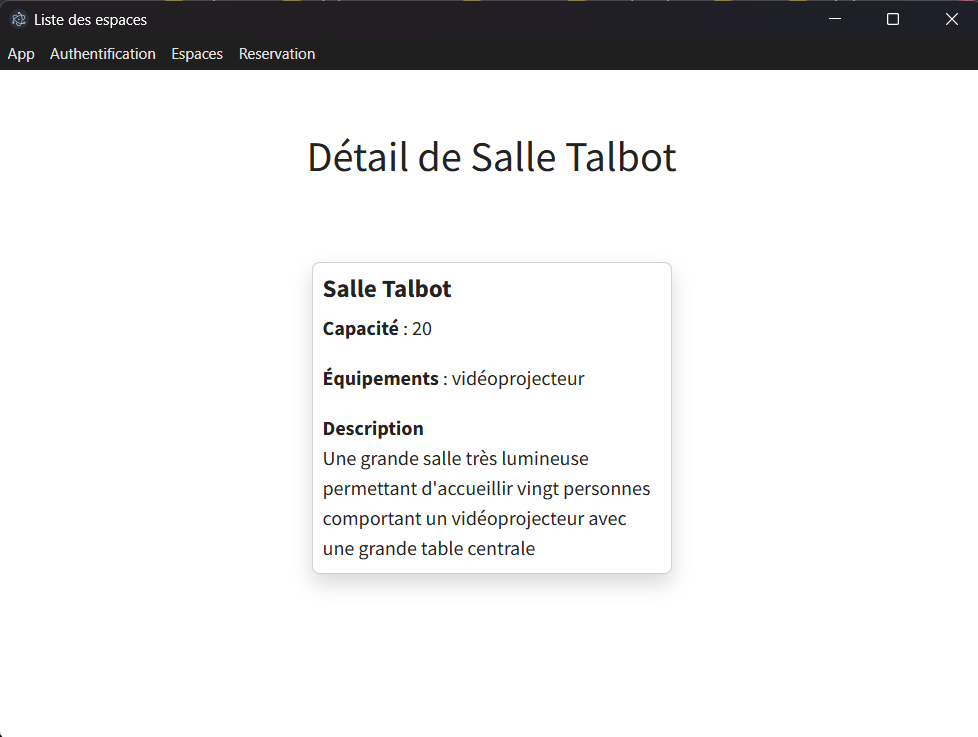Click the line "une grande table centrale"
The width and height of the screenshot is (978, 737).
pos(429,549)
